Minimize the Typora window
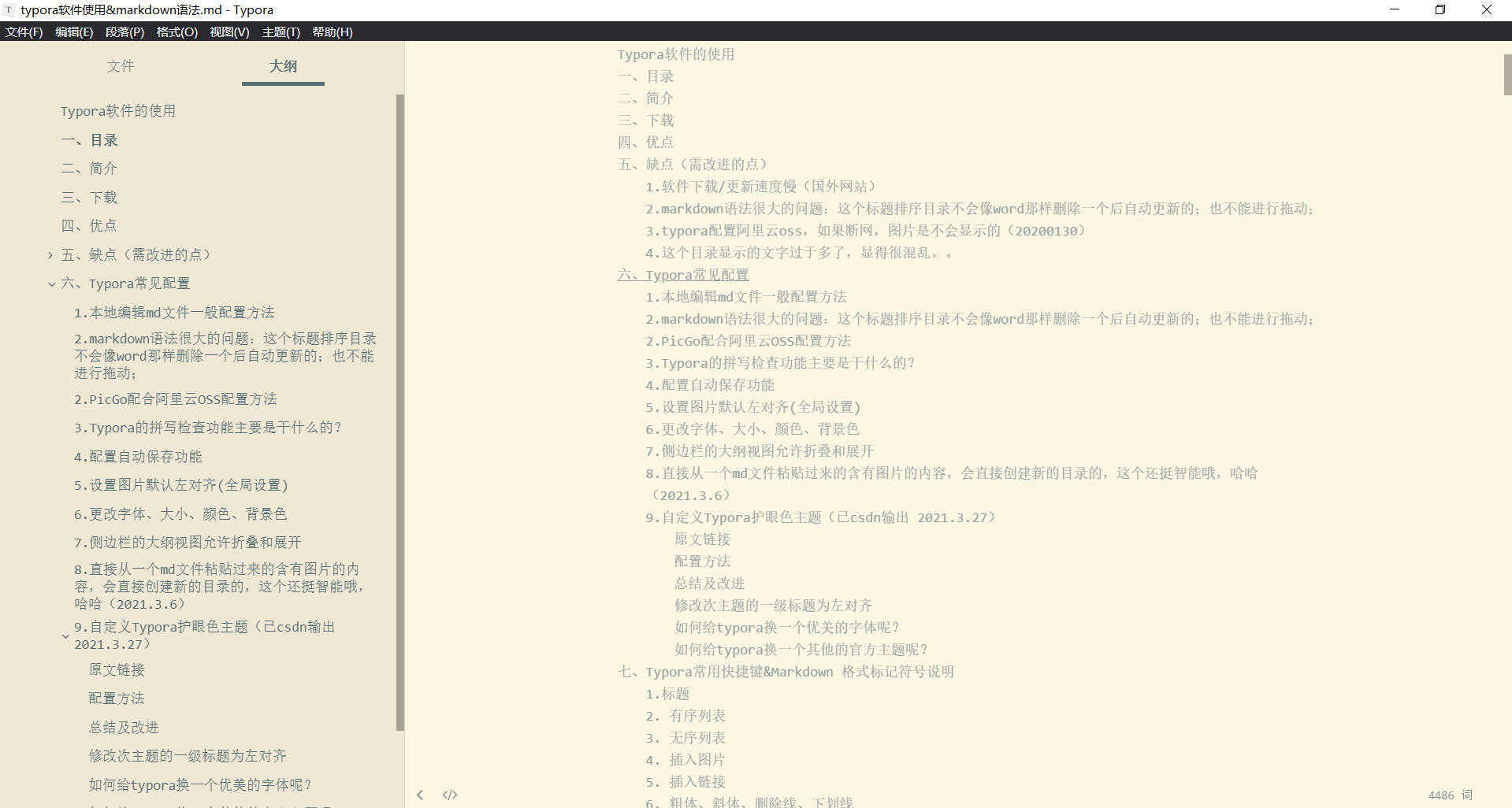The width and height of the screenshot is (1512, 808). point(1395,9)
